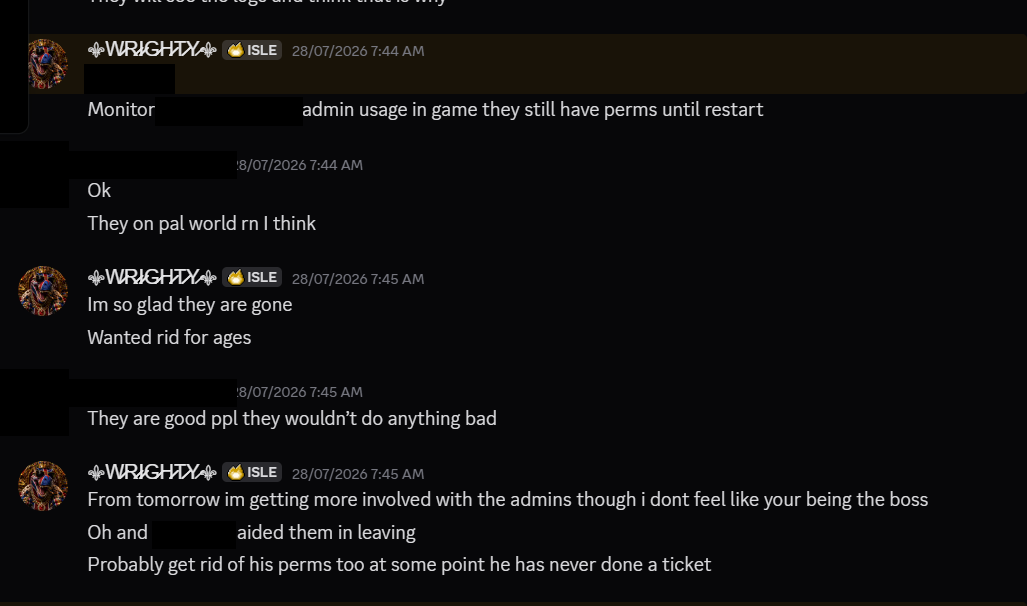The height and width of the screenshot is (606, 1027).
Task: Select the 'Ok' reply message
Action: coord(99,190)
